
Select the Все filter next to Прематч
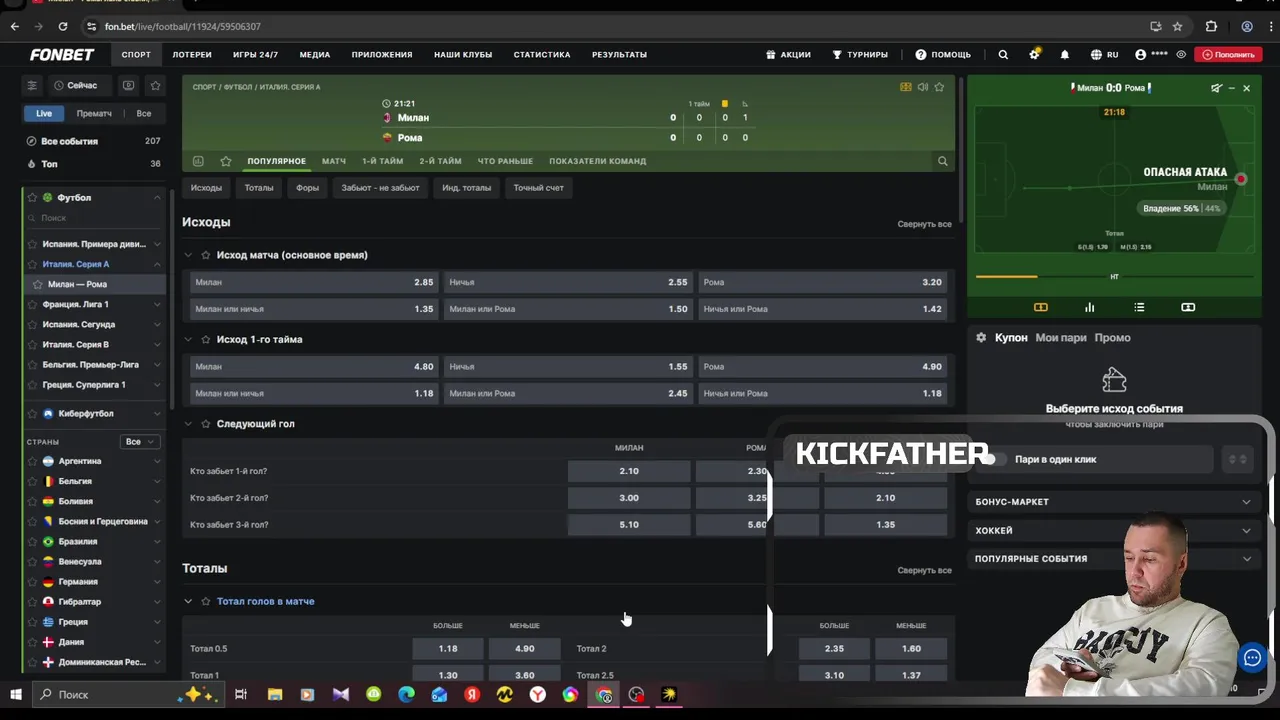(x=144, y=113)
